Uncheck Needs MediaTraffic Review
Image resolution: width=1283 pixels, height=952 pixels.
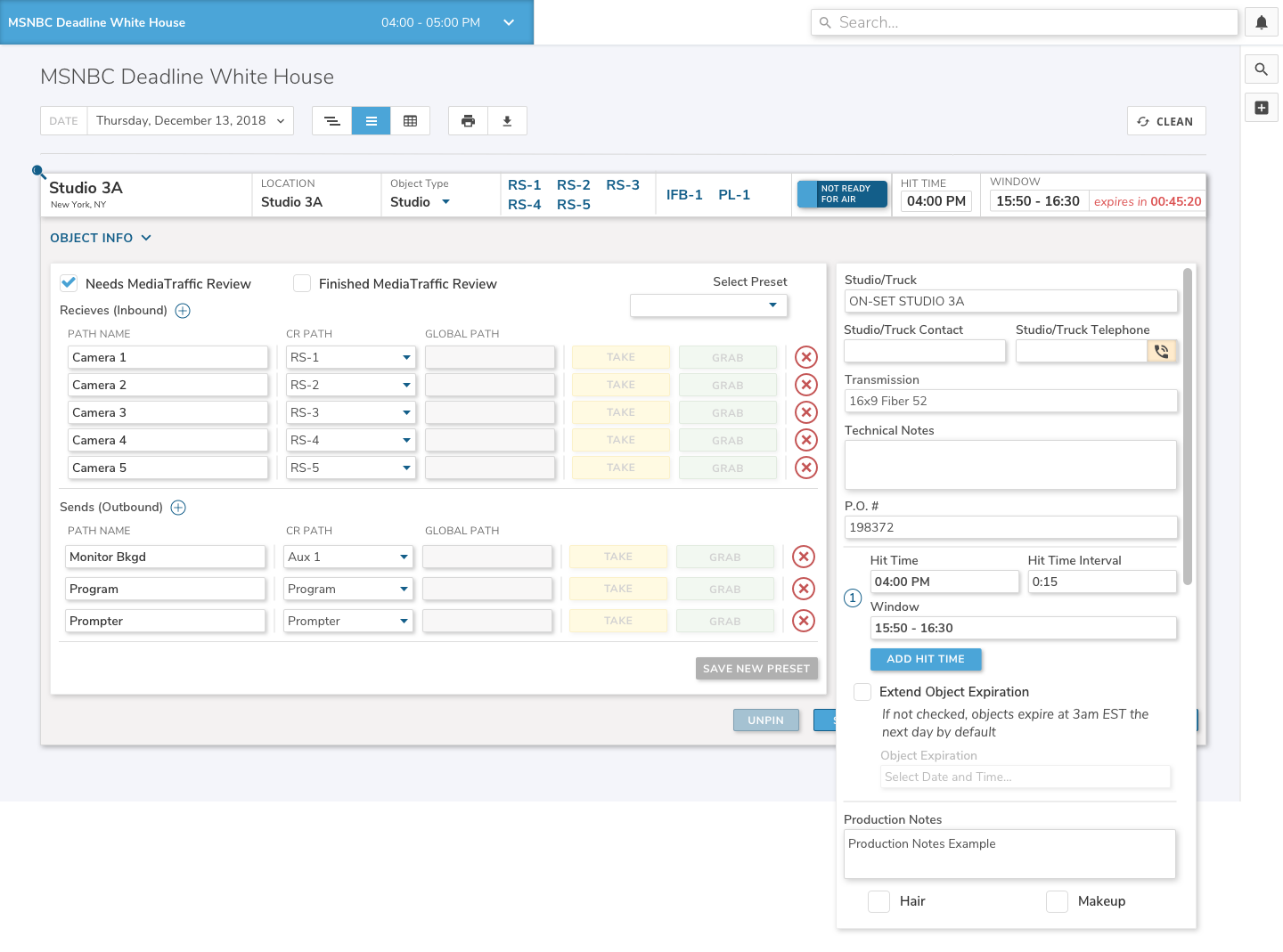[69, 283]
